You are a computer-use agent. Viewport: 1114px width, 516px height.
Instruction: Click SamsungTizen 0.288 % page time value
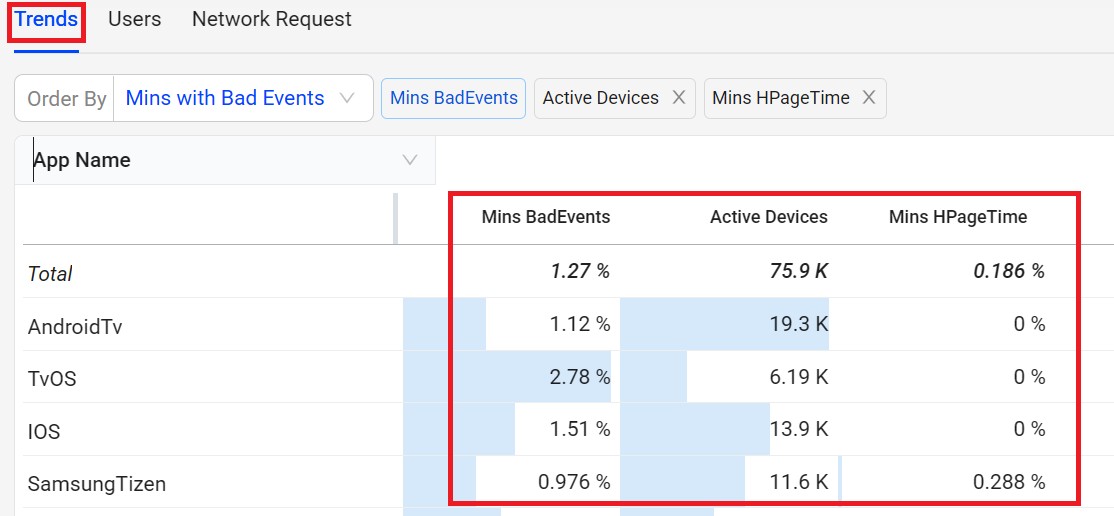click(x=1008, y=482)
